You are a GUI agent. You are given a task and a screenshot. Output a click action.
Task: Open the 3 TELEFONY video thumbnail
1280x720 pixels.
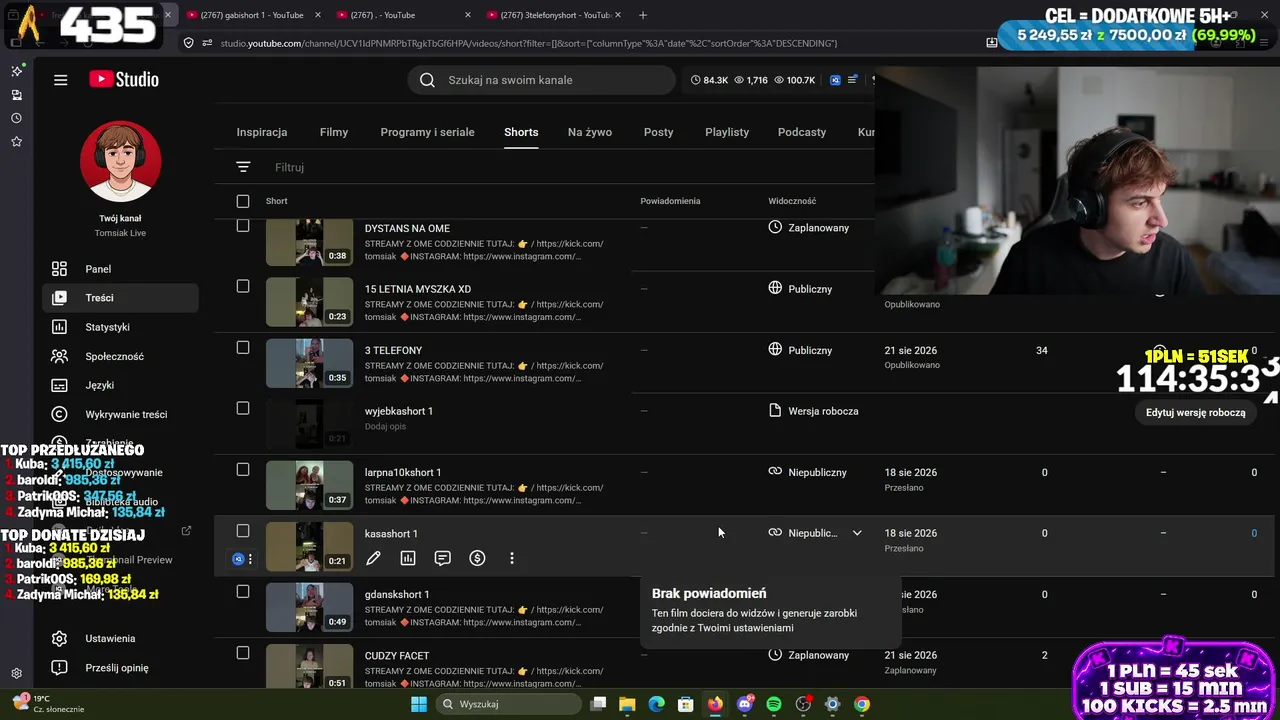pos(309,363)
